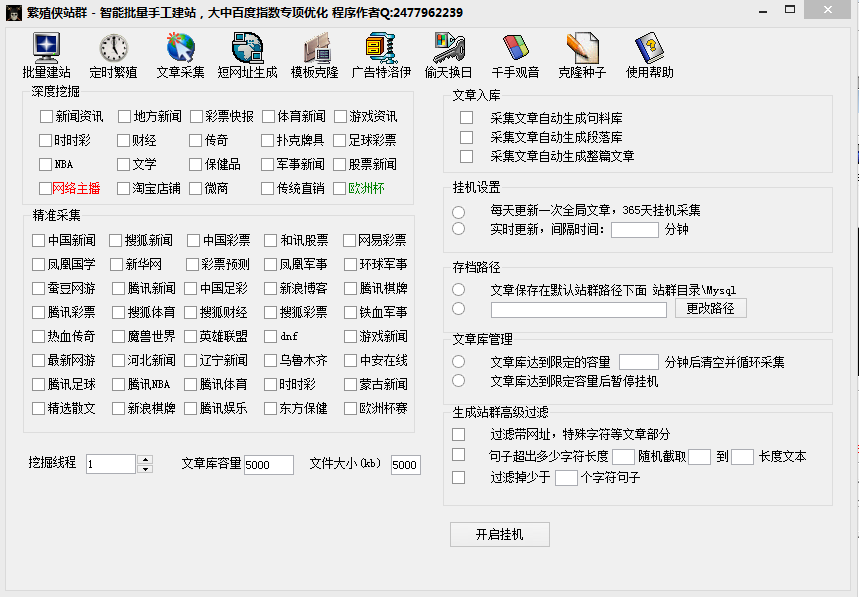The height and width of the screenshot is (597, 859).
Task: Click the app icon in title bar
Action: 14,13
